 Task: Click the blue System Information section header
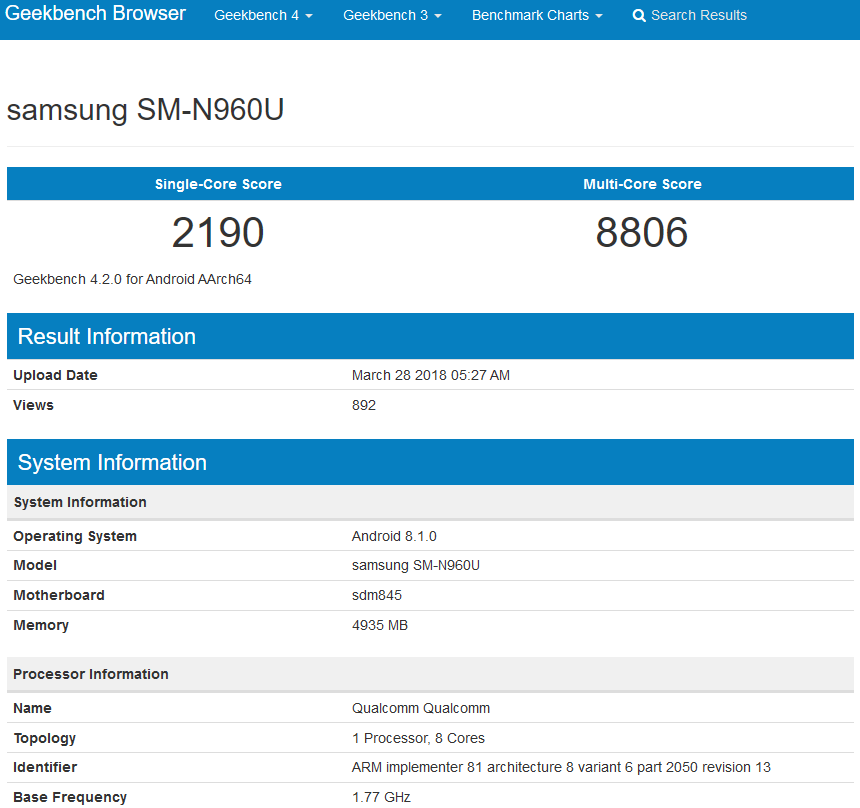(430, 462)
